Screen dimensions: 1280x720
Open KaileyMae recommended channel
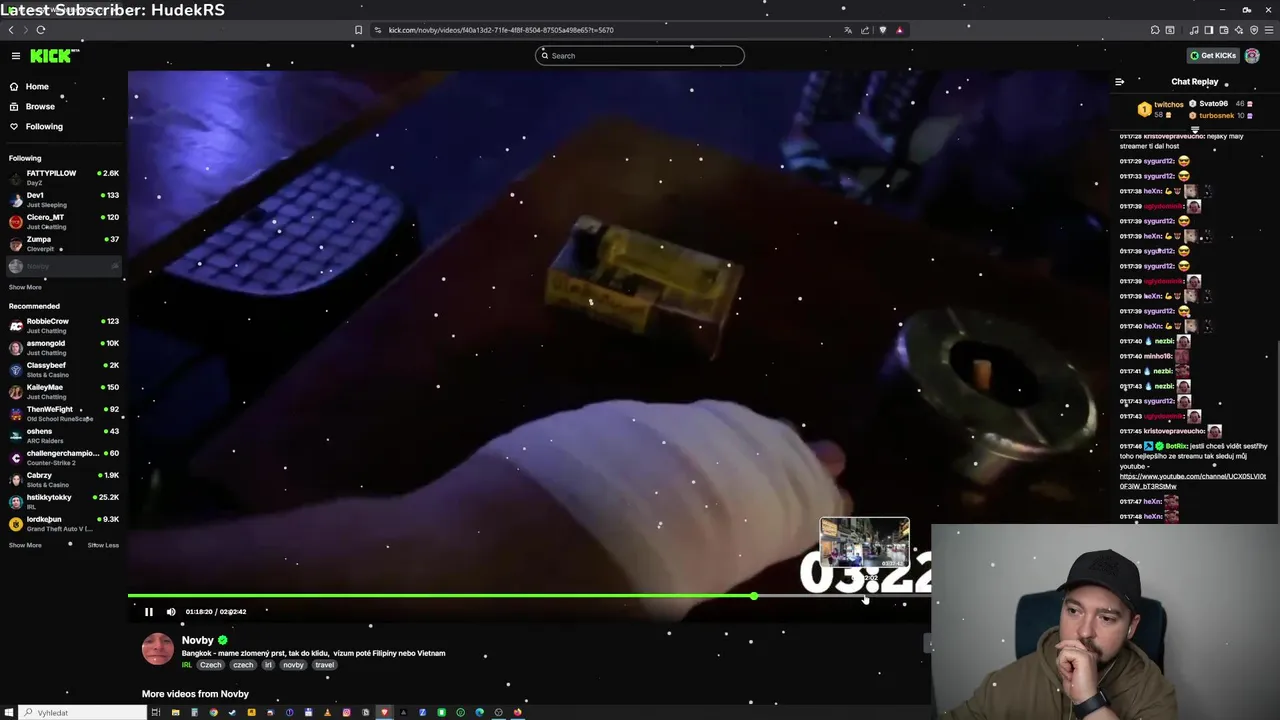[x=64, y=392]
